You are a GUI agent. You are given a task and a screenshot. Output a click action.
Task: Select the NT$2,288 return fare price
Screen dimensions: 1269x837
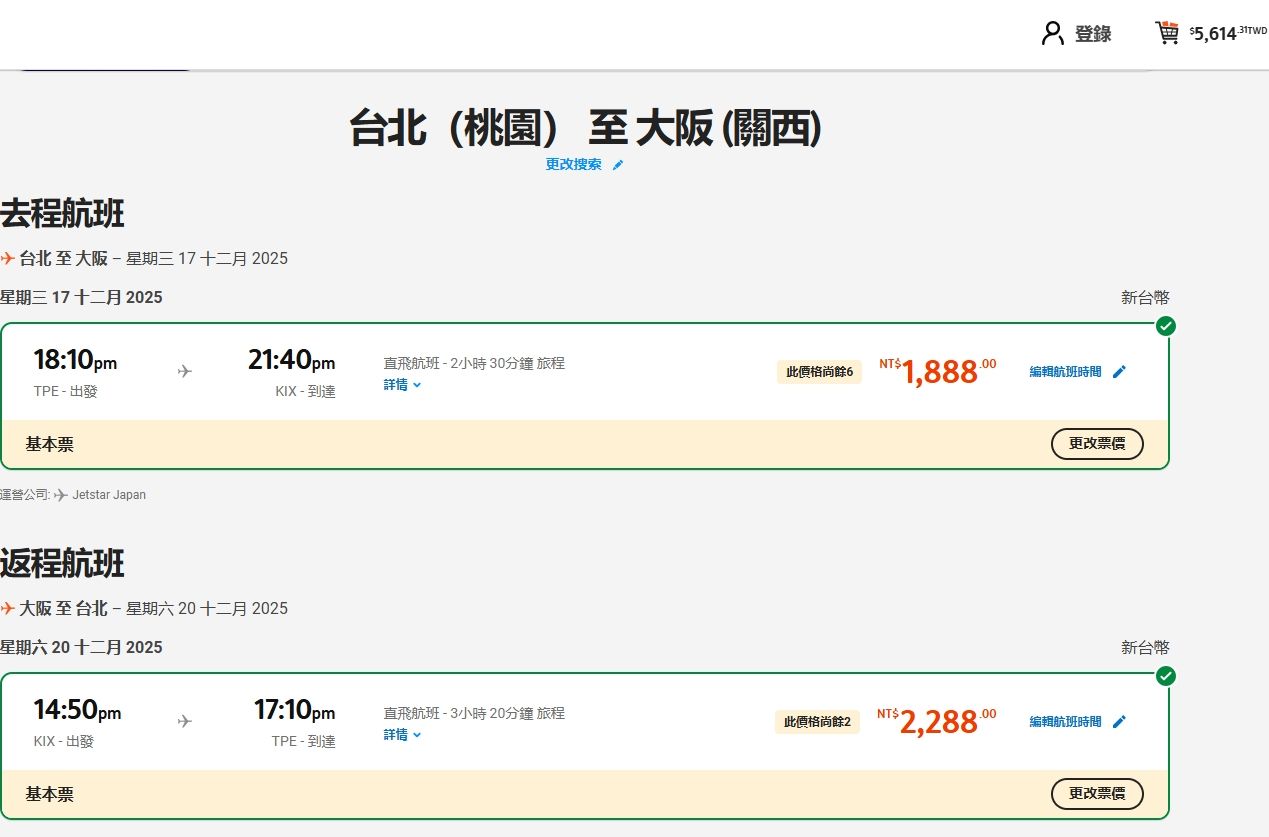(937, 721)
